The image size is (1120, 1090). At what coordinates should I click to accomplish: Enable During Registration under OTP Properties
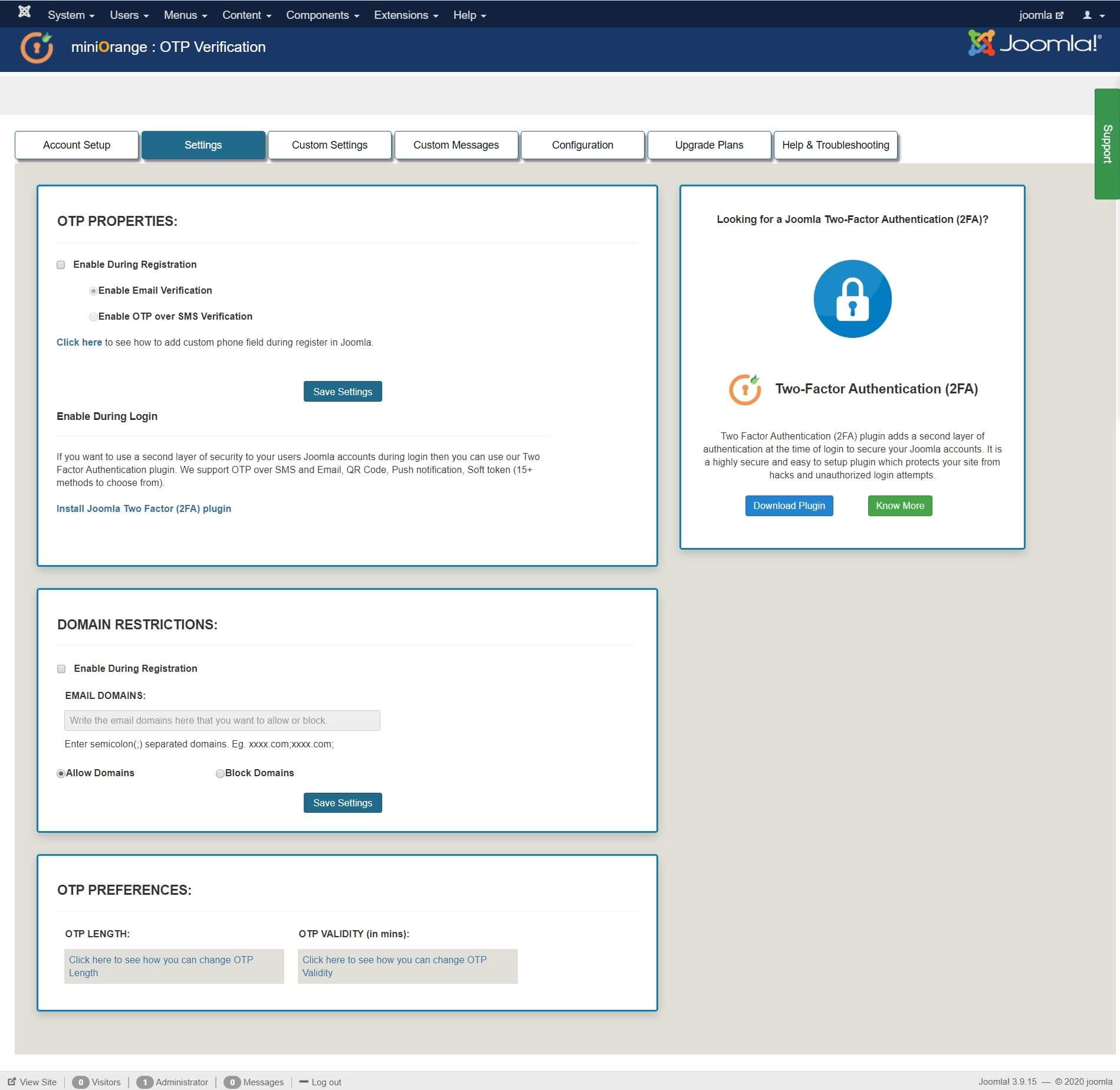[61, 265]
